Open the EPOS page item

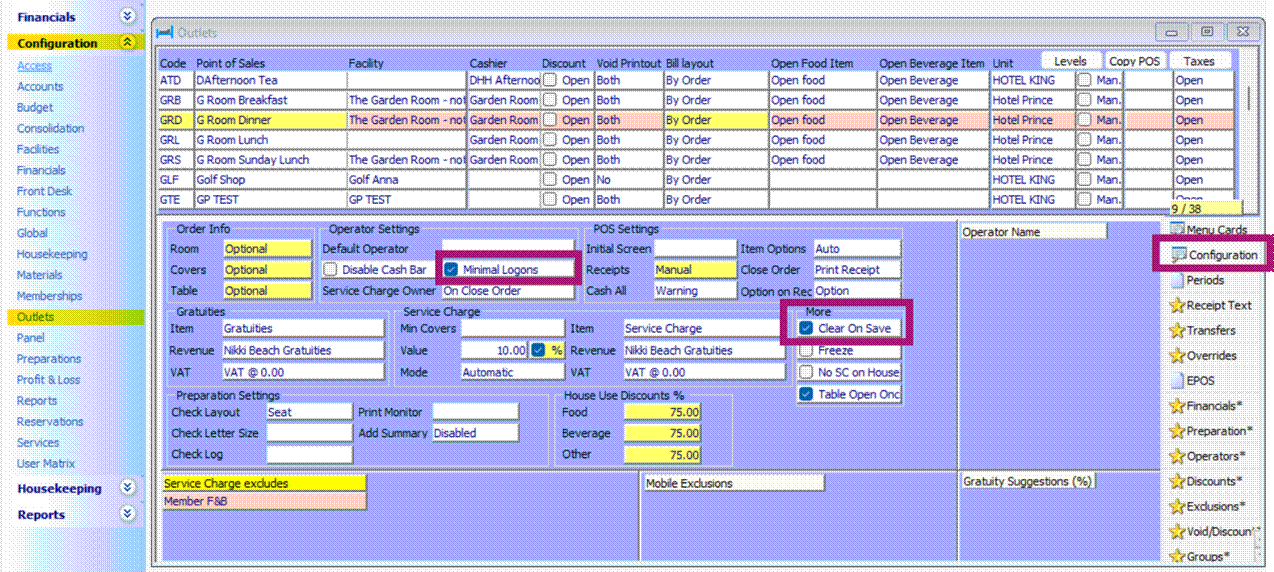click(1192, 380)
